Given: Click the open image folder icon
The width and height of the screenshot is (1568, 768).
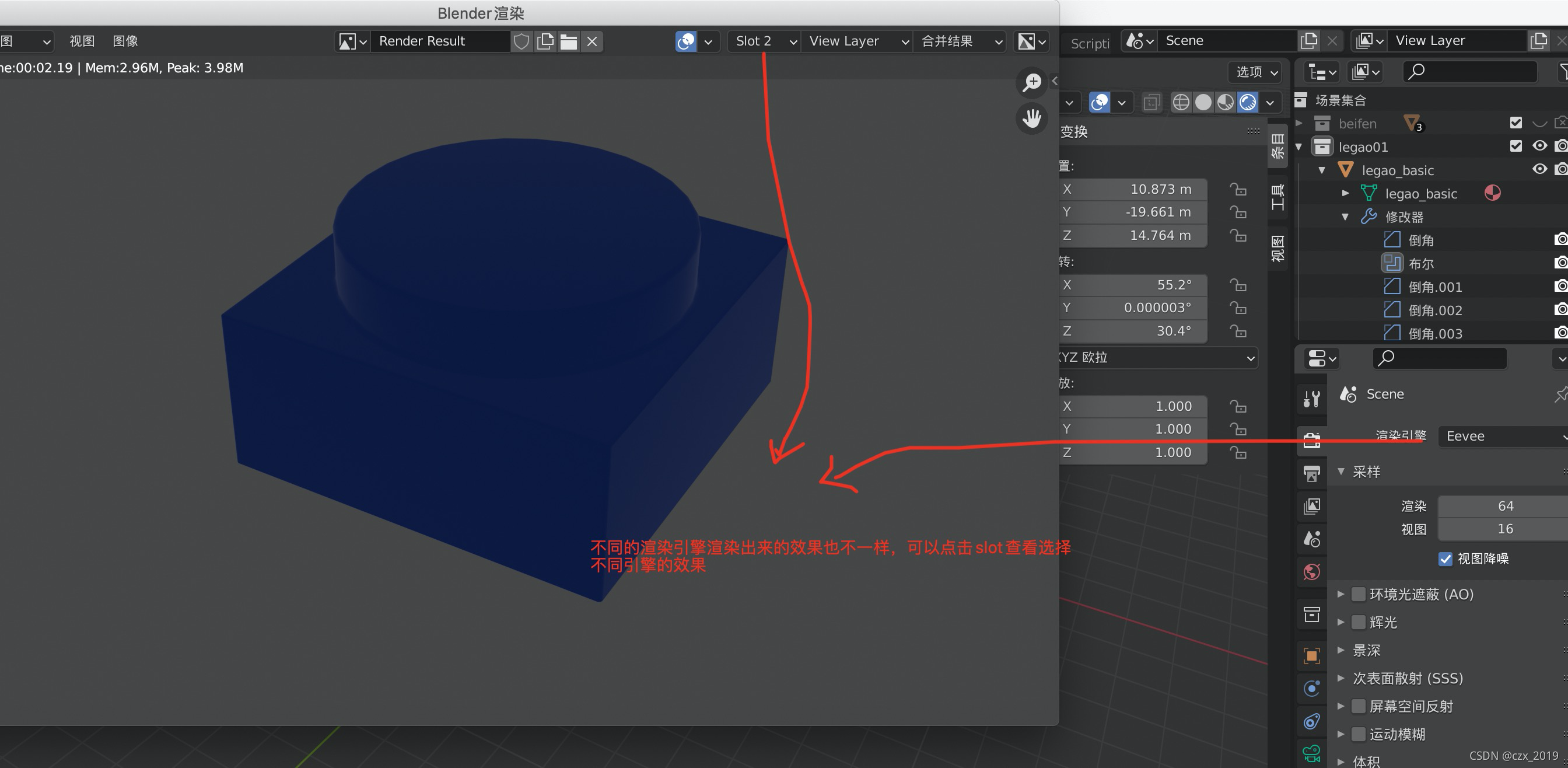Looking at the screenshot, I should [569, 41].
